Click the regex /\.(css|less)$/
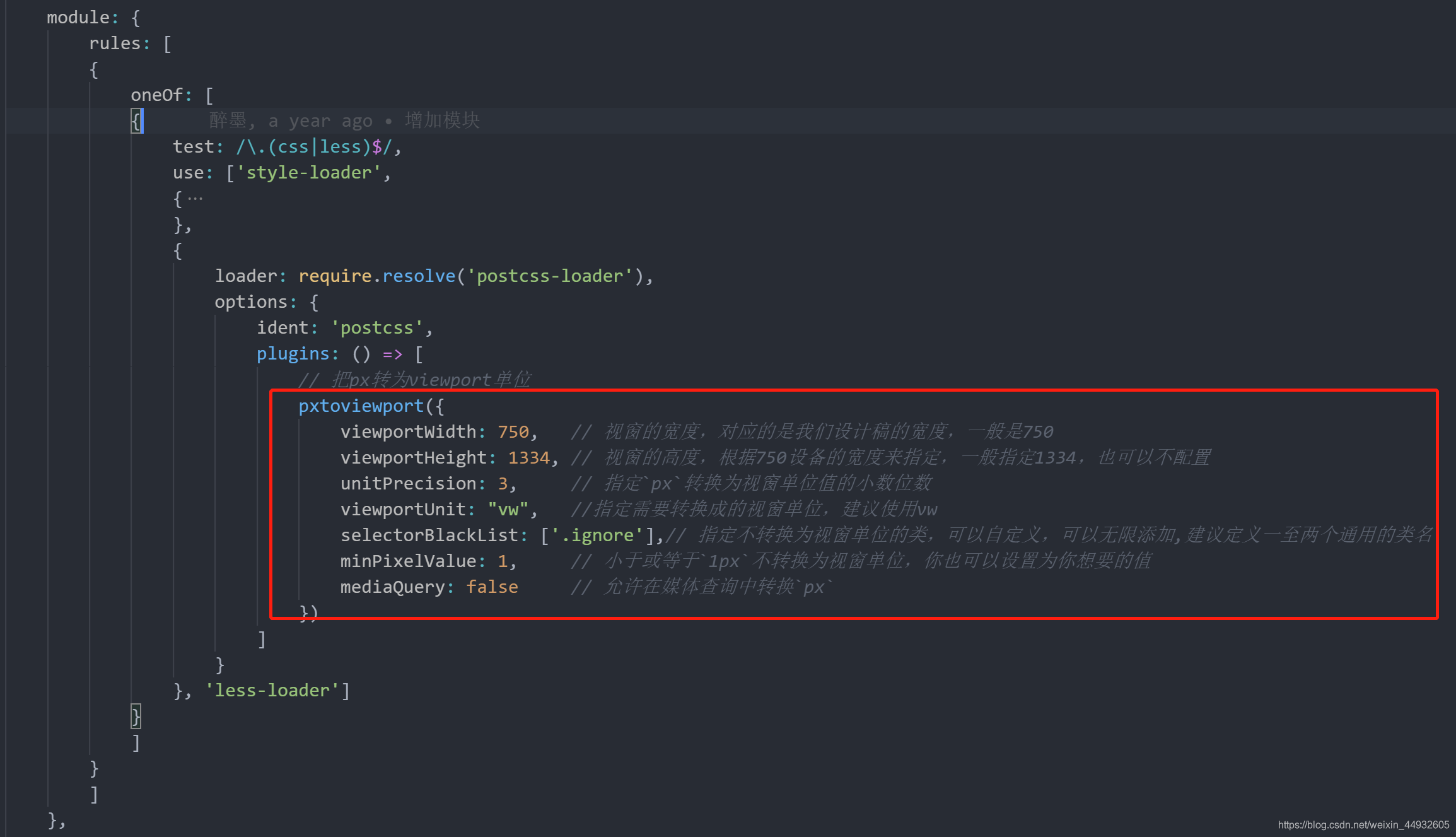The width and height of the screenshot is (1456, 837). (x=315, y=147)
